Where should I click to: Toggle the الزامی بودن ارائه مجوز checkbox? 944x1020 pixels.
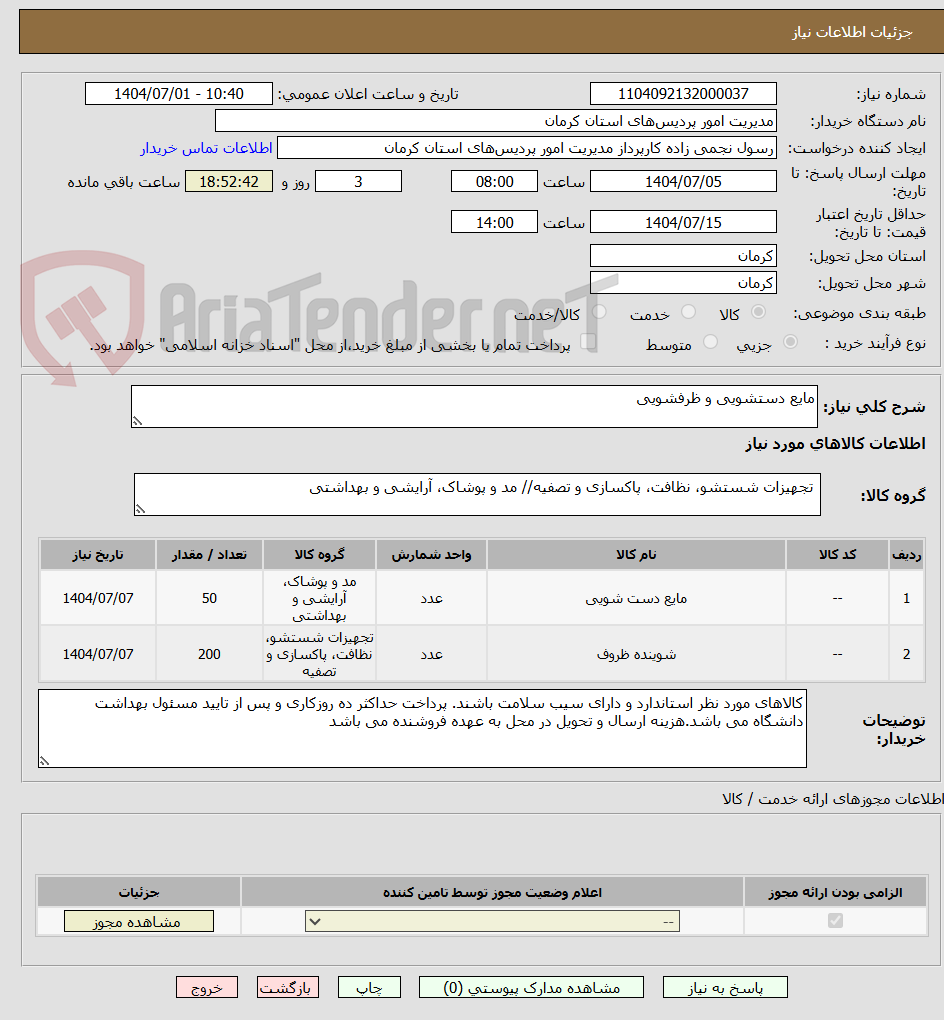[x=834, y=921]
